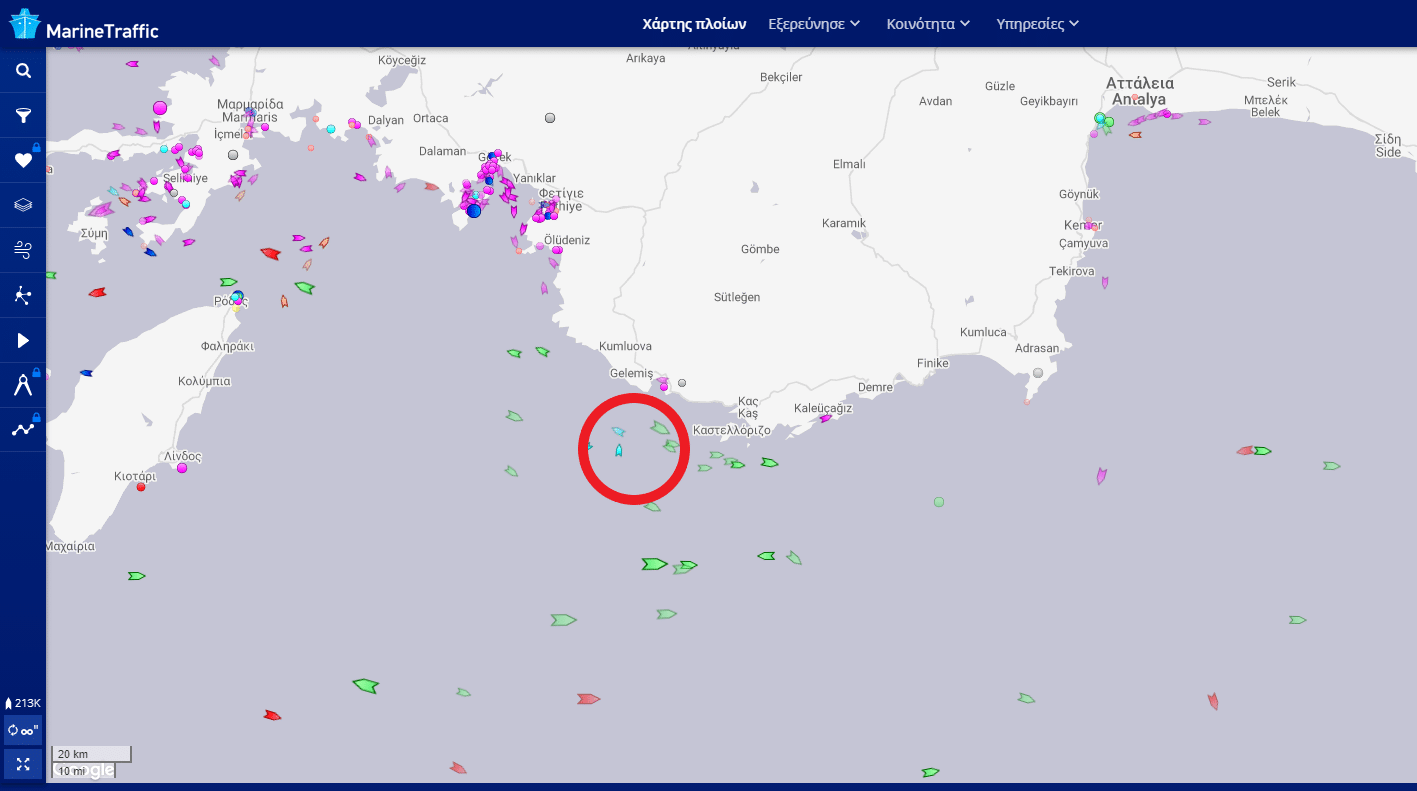Select the large magenta circle near Marmaris
Screen dimensions: 1417x791
click(x=160, y=108)
